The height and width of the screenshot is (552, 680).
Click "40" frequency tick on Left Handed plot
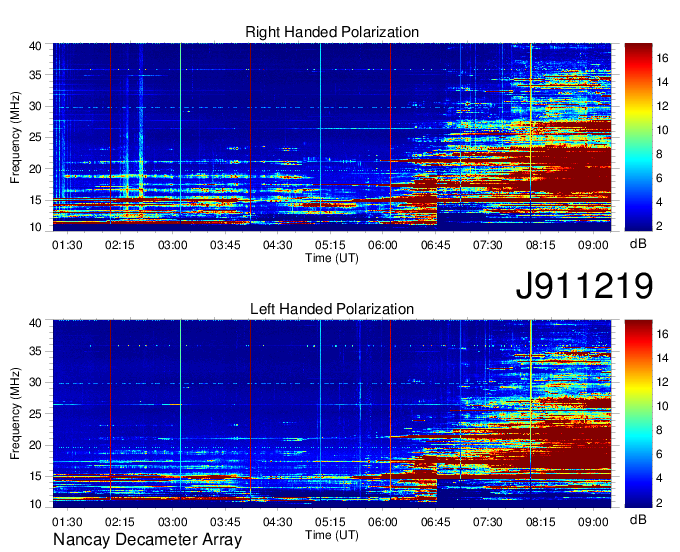pyautogui.click(x=35, y=323)
